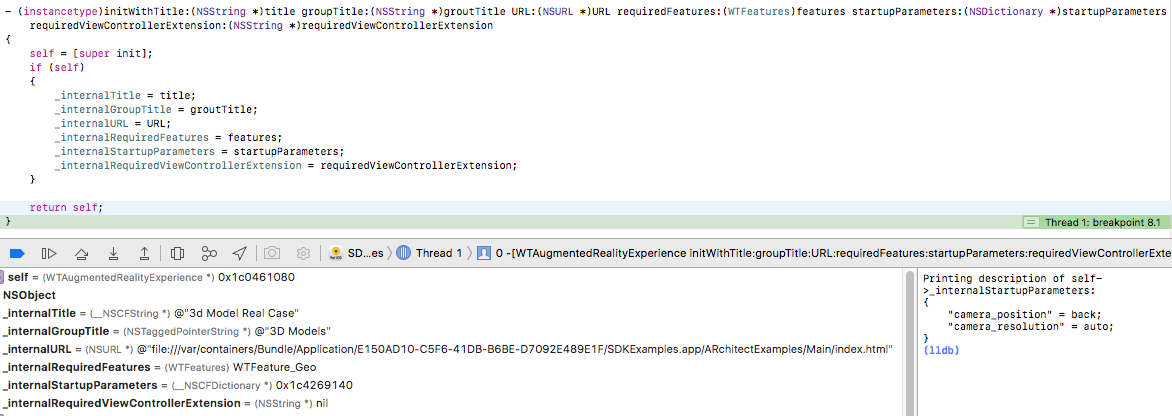Click the 'if (self)' code line
The height and width of the screenshot is (416, 1172).
[x=57, y=68]
